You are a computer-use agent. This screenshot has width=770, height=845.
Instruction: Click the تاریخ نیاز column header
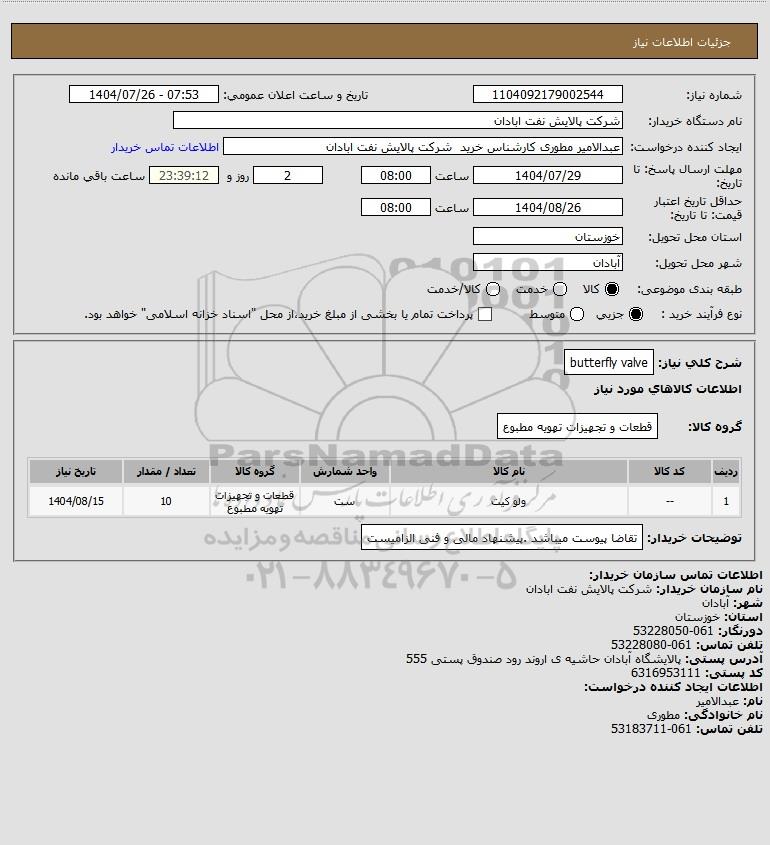[x=76, y=472]
